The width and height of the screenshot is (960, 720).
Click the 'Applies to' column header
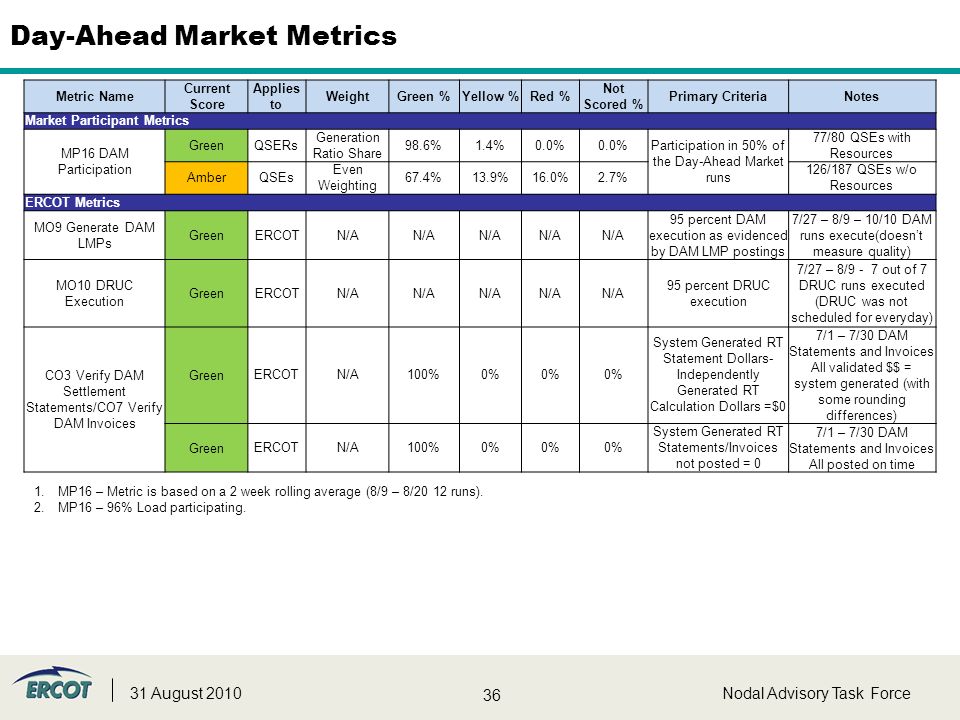(277, 96)
